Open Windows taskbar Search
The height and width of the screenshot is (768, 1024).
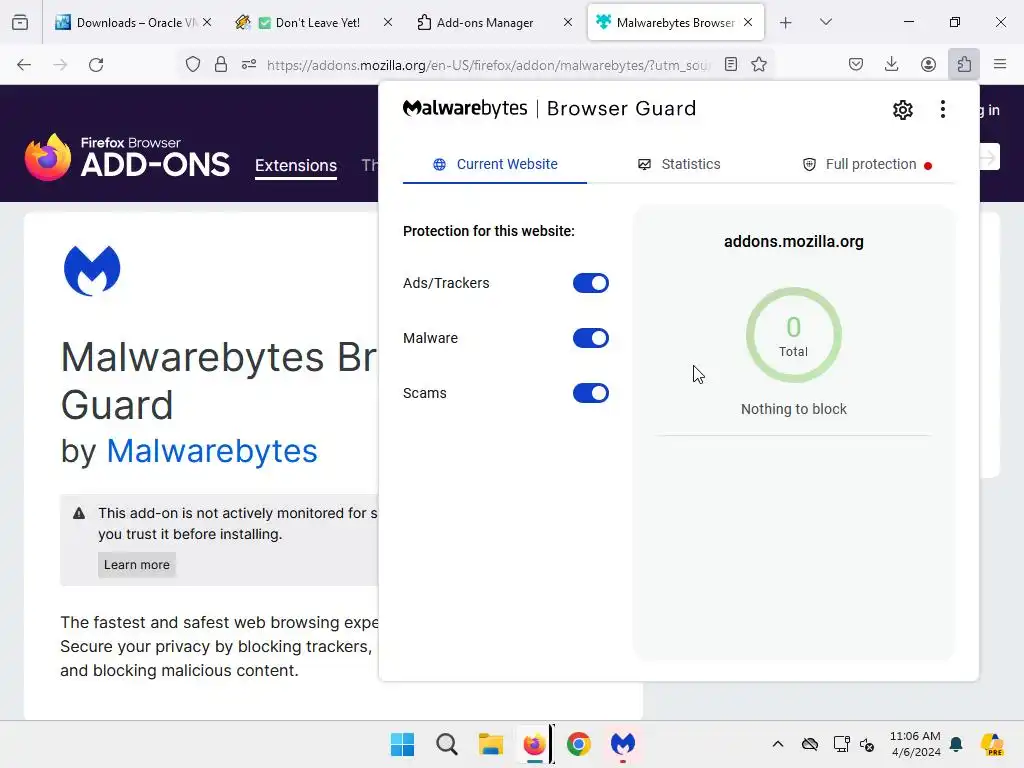click(447, 744)
